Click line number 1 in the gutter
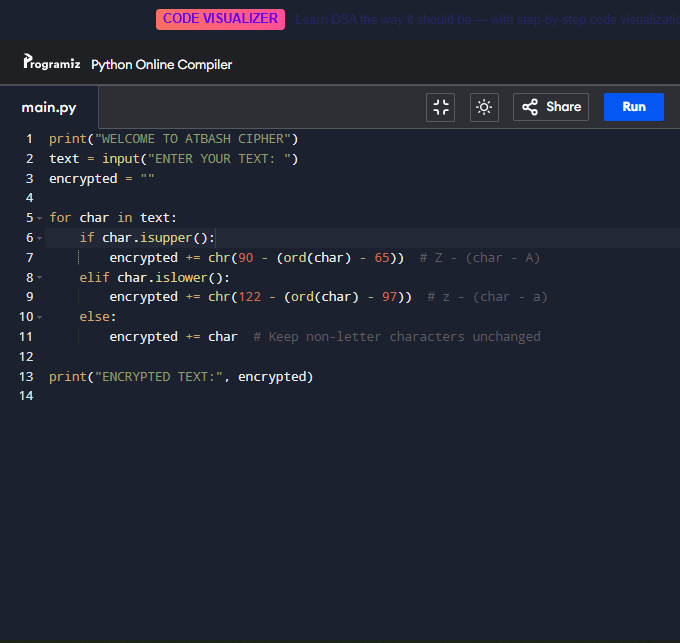 click(x=29, y=139)
